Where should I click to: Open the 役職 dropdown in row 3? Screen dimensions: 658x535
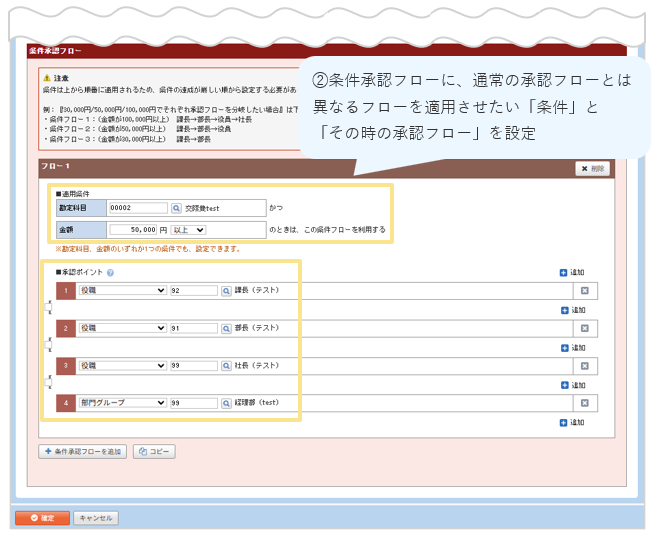click(x=123, y=365)
